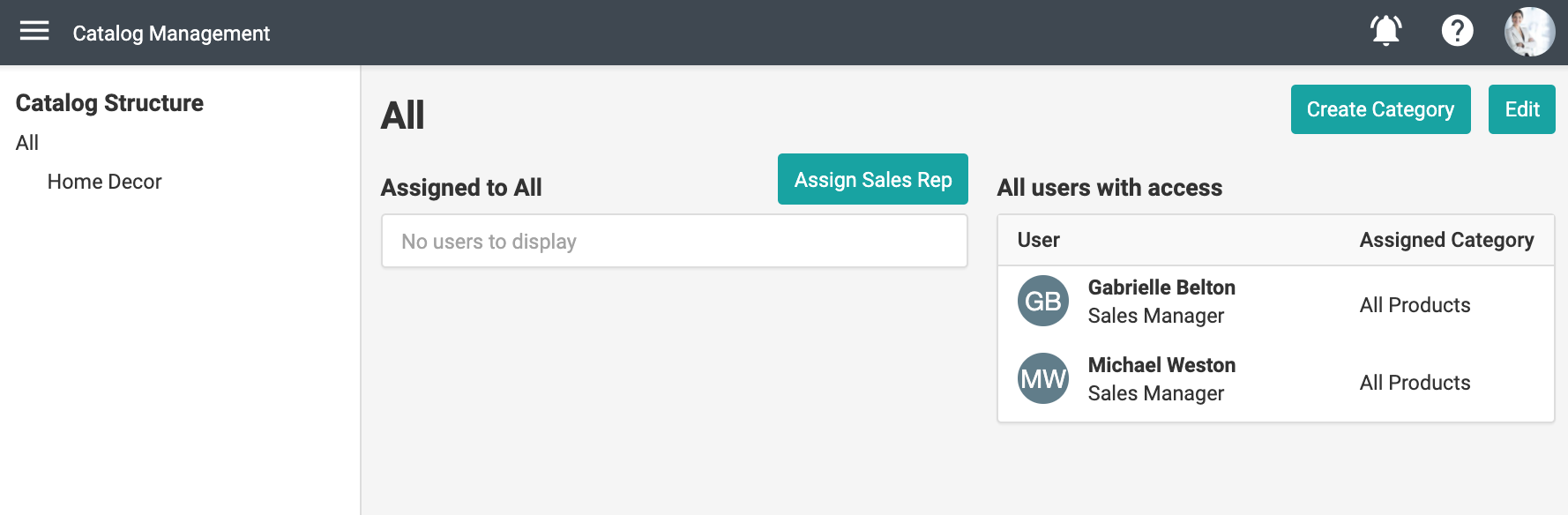The image size is (1568, 515).
Task: Click the Catalog Structure heading
Action: 109,103
